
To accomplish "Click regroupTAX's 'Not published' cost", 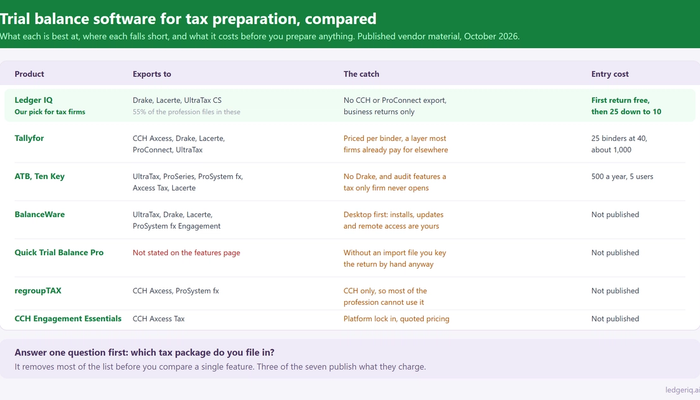I will pos(615,291).
